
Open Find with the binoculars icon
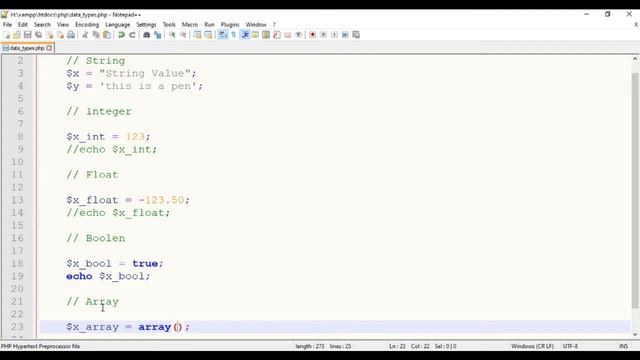(x=147, y=35)
